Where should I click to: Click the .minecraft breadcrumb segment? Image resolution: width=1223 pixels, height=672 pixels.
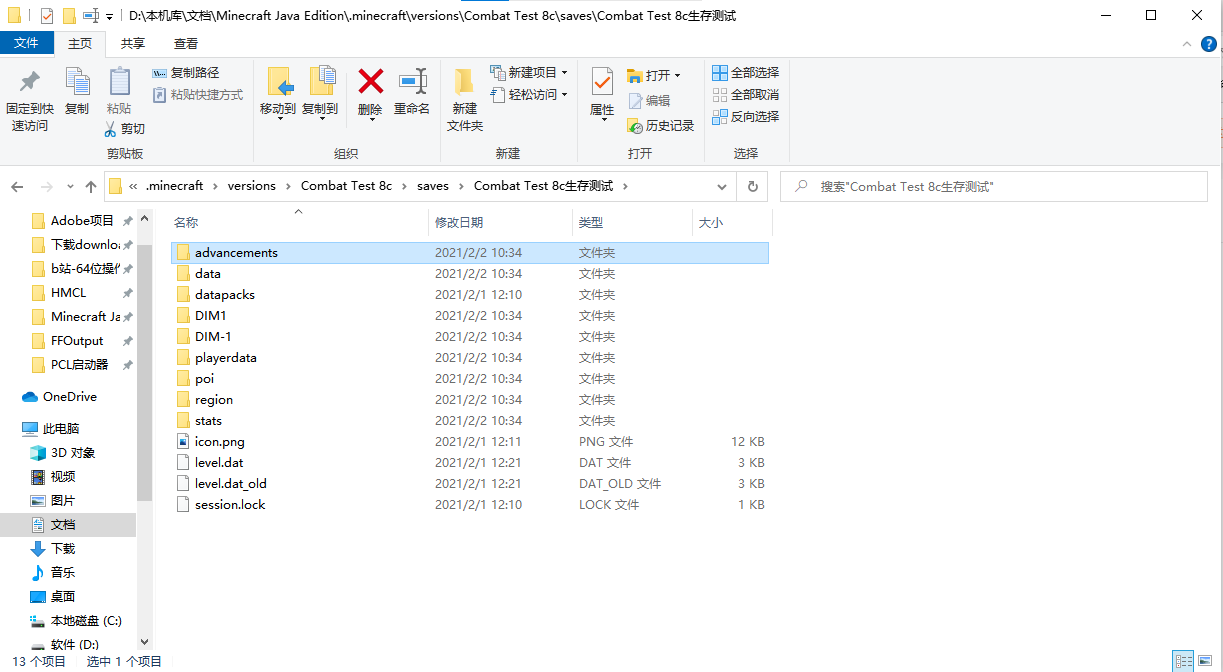174,186
